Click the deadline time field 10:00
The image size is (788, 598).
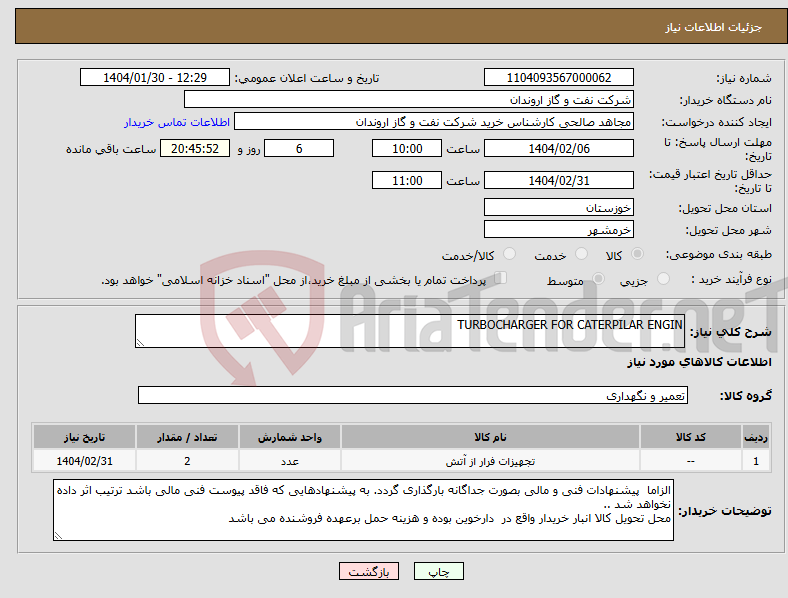tap(407, 148)
